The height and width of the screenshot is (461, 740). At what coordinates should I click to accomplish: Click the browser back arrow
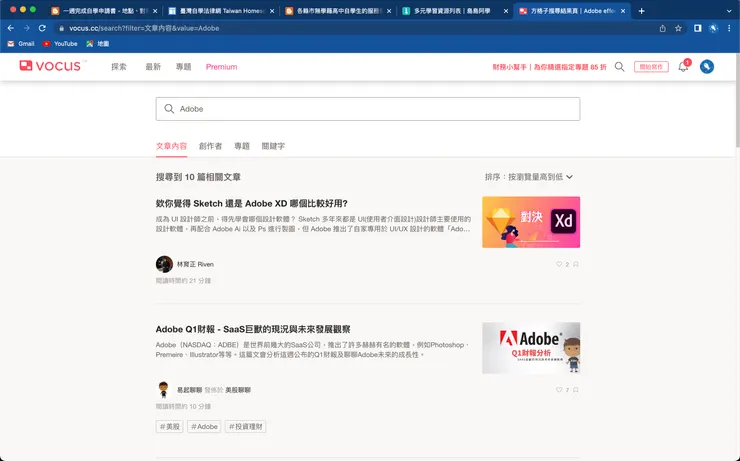(x=10, y=28)
